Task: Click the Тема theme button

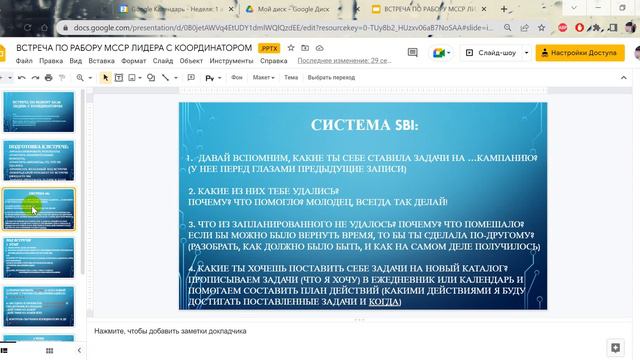Action: point(291,77)
